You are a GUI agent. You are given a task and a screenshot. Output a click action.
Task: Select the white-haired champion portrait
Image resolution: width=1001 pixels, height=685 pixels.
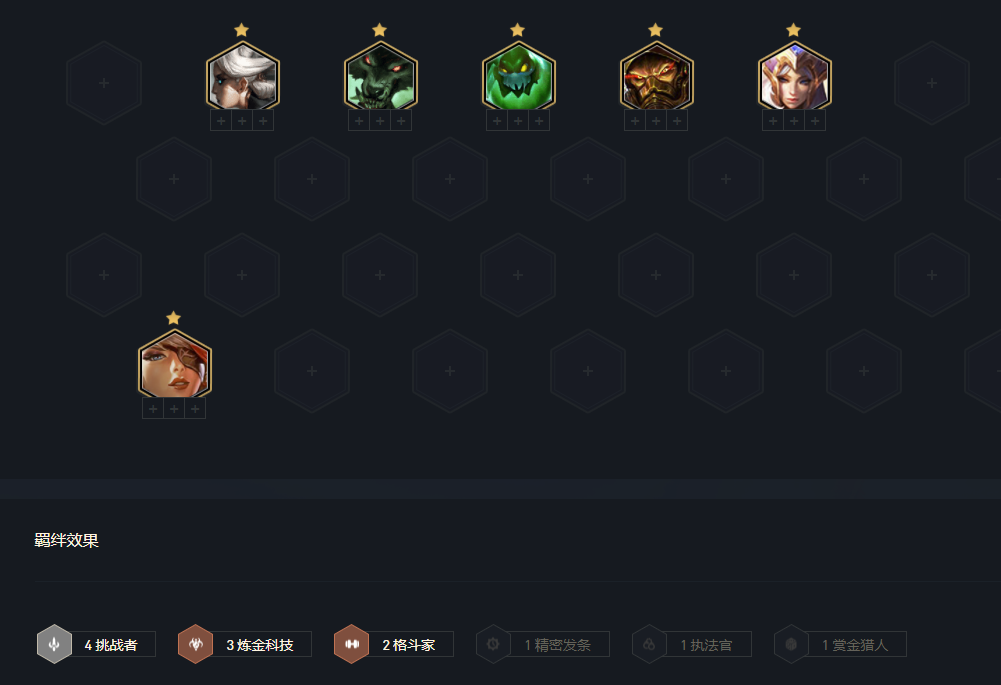(x=243, y=77)
